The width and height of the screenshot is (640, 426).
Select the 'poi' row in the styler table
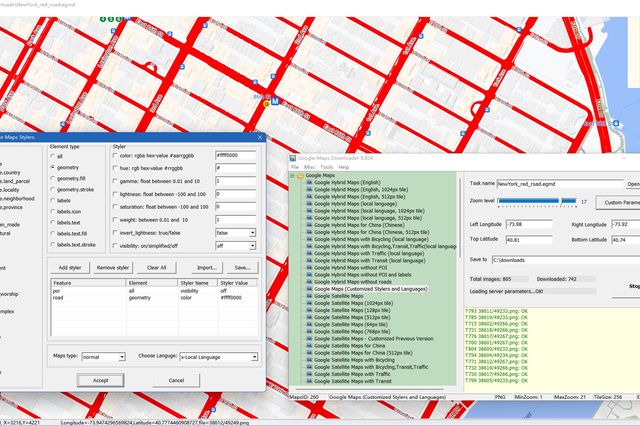[154, 291]
